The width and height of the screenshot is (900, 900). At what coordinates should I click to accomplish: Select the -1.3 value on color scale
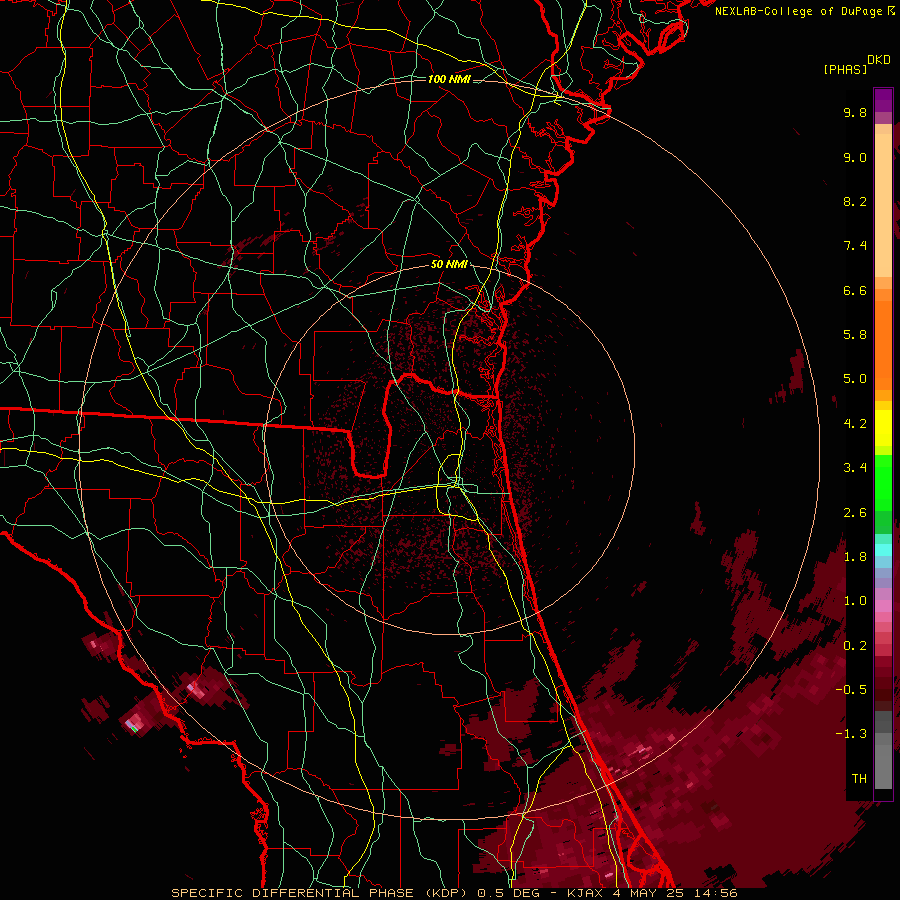(x=851, y=734)
